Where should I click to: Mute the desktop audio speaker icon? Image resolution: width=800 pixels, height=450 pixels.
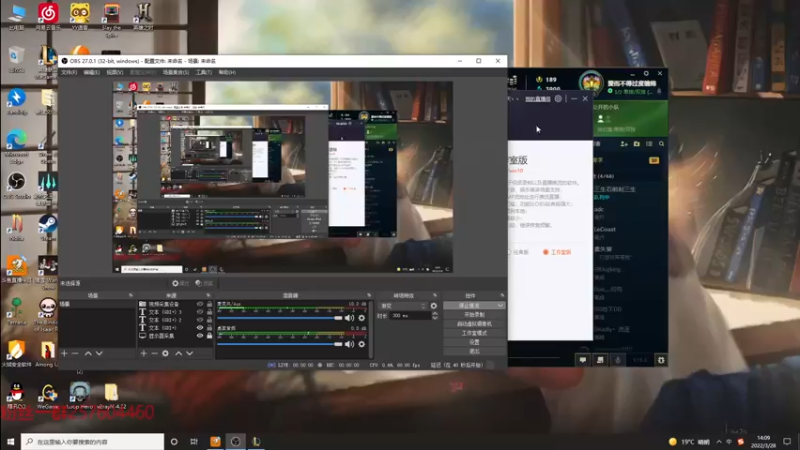349,344
